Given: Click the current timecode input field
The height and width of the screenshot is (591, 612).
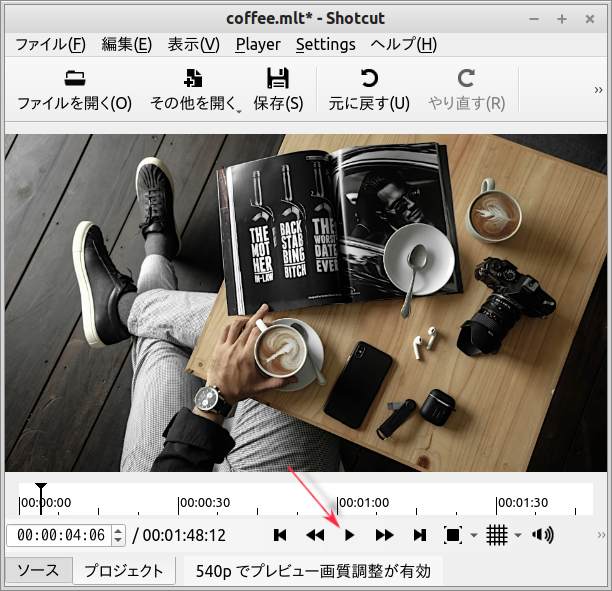Looking at the screenshot, I should (x=58, y=535).
